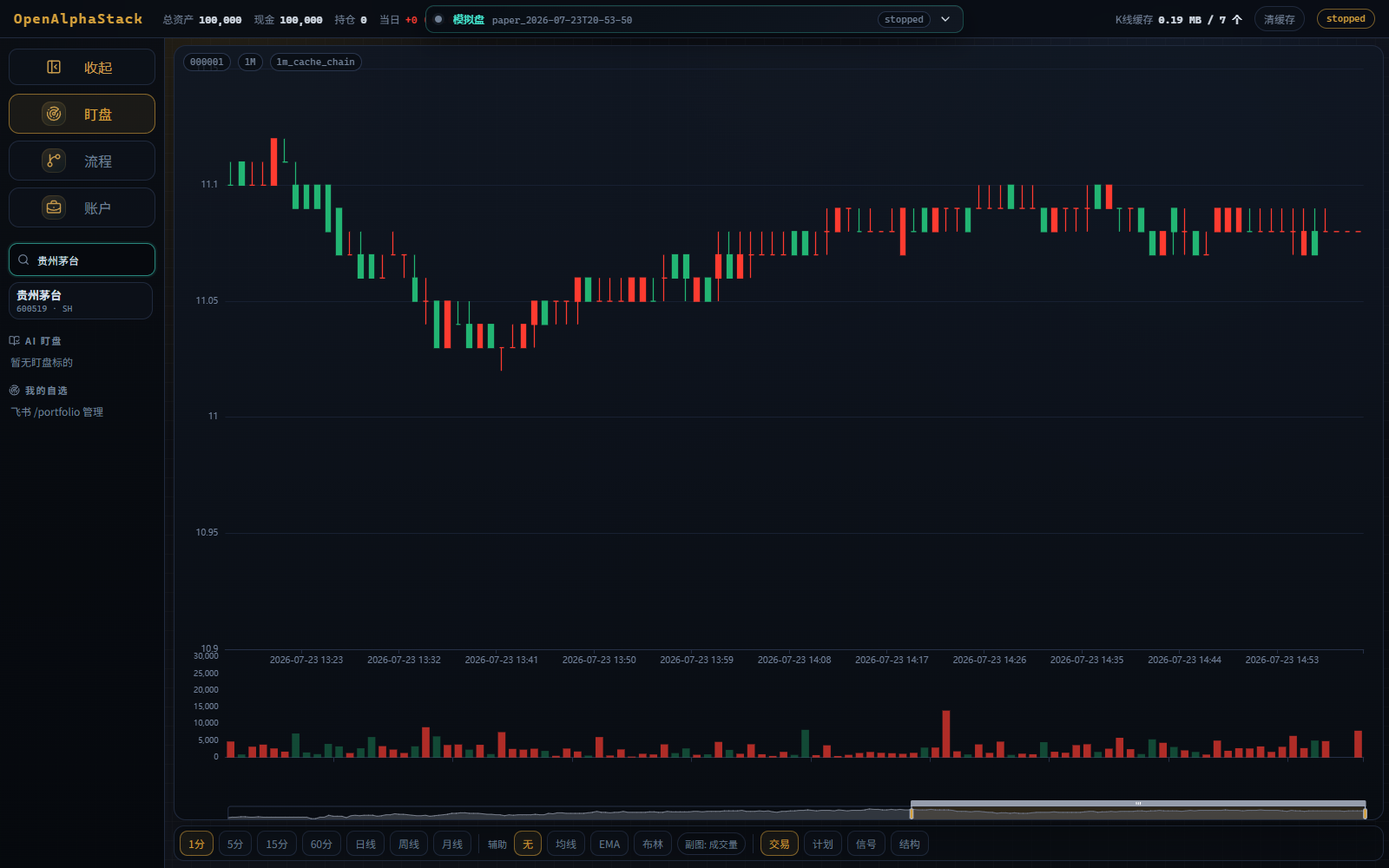Click the 我的自选 target icon
The width and height of the screenshot is (1389, 868).
click(x=15, y=391)
